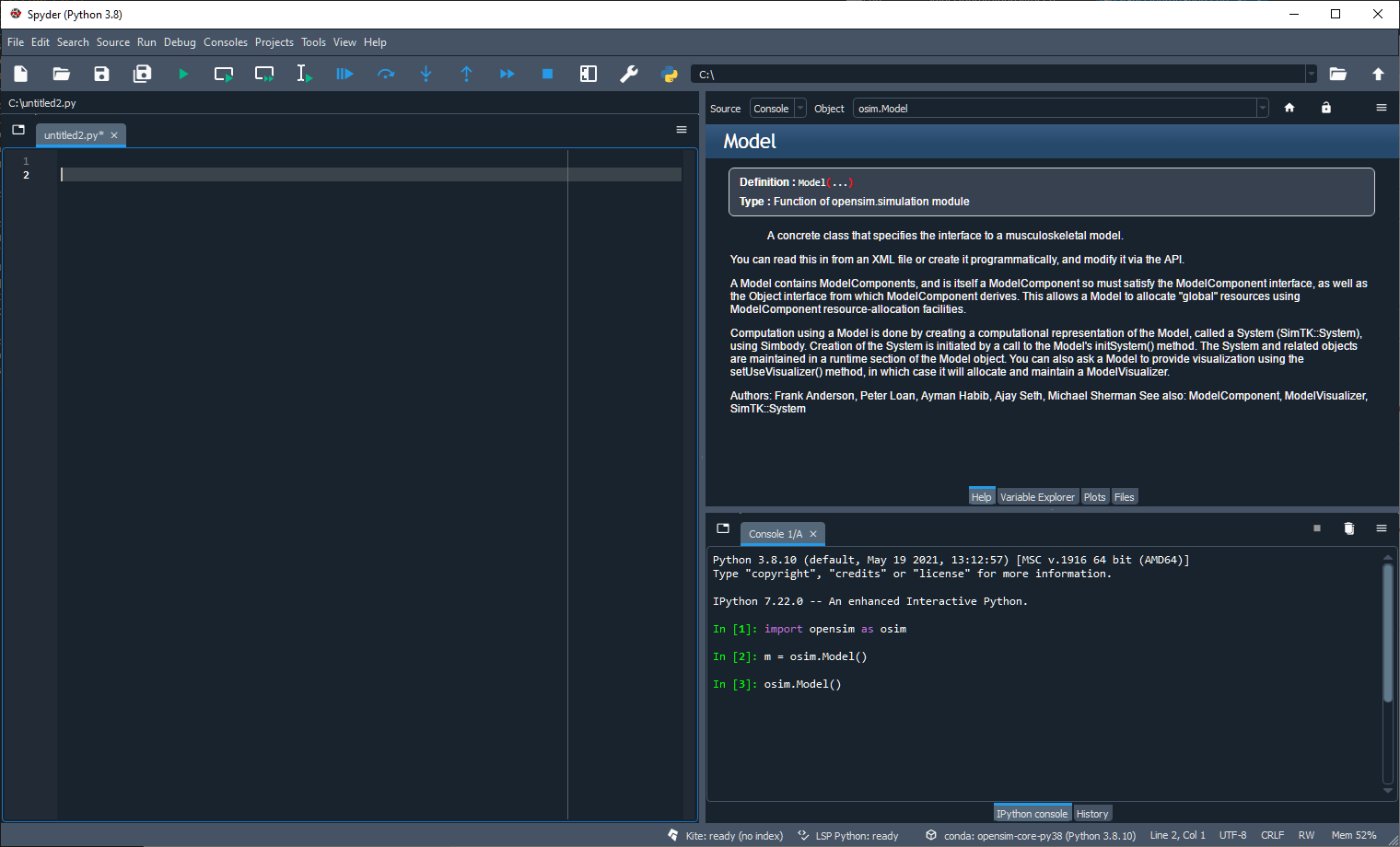
Task: Lock the Help pane contents
Action: click(1326, 108)
